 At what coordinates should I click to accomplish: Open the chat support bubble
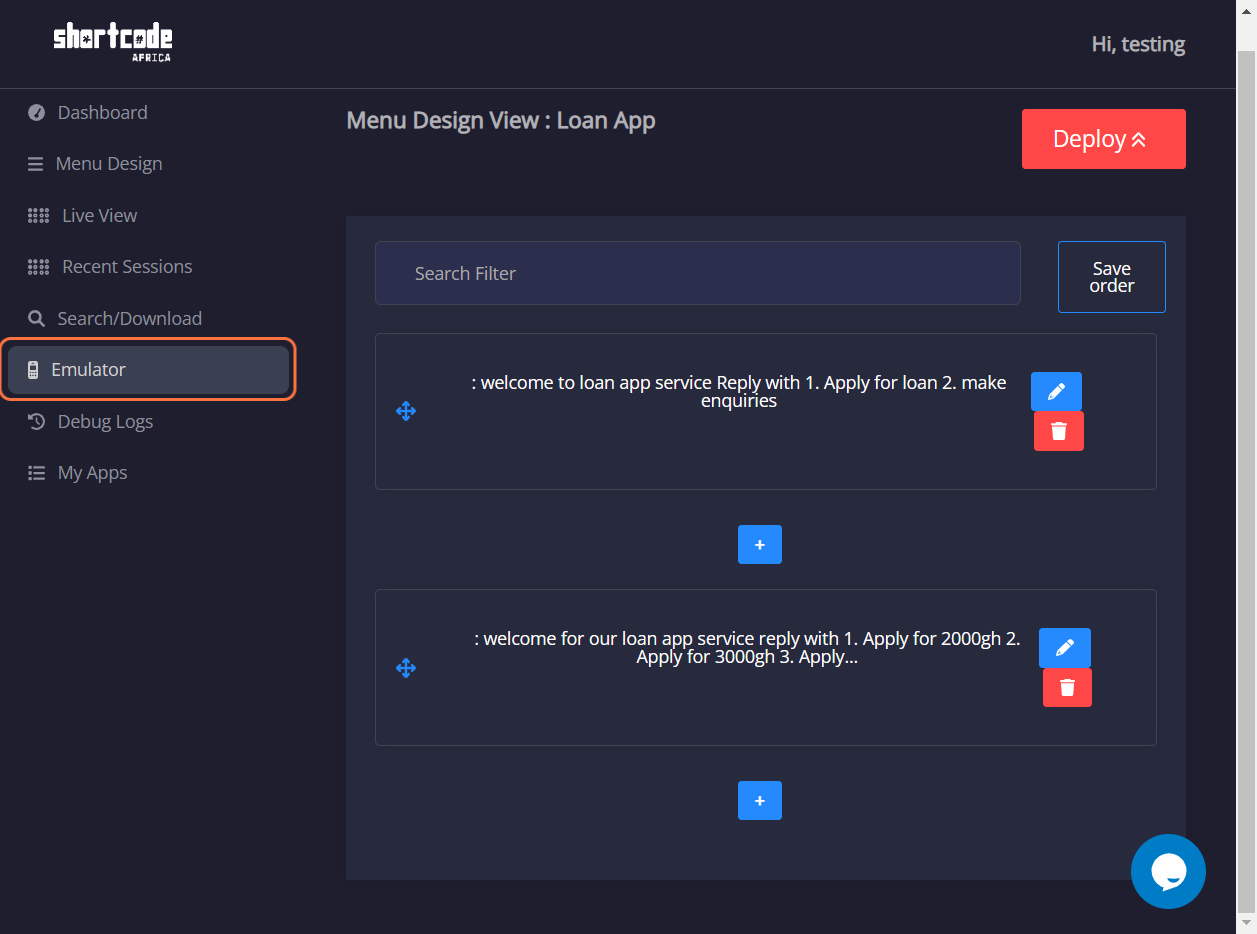tap(1168, 872)
